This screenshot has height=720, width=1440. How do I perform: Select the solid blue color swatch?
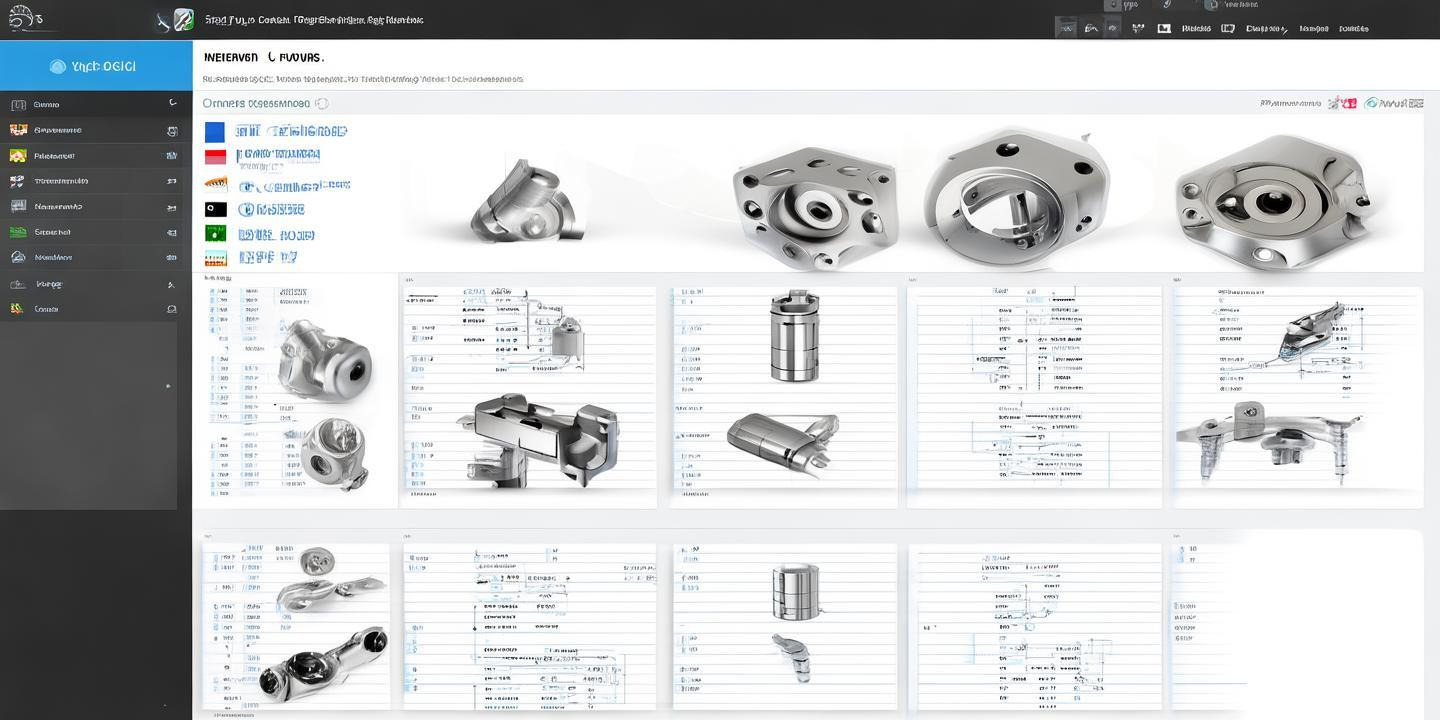click(214, 132)
